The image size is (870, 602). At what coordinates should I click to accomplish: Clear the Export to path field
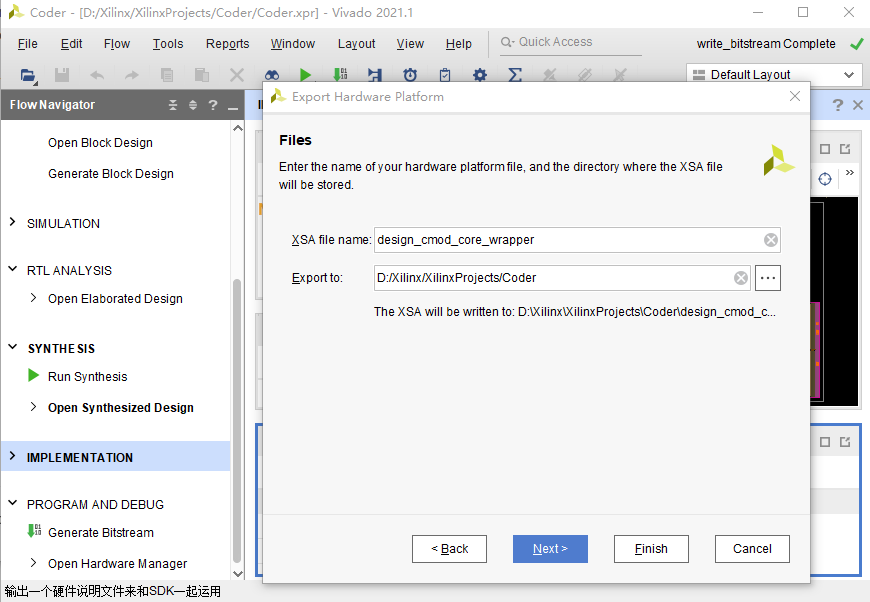click(741, 278)
